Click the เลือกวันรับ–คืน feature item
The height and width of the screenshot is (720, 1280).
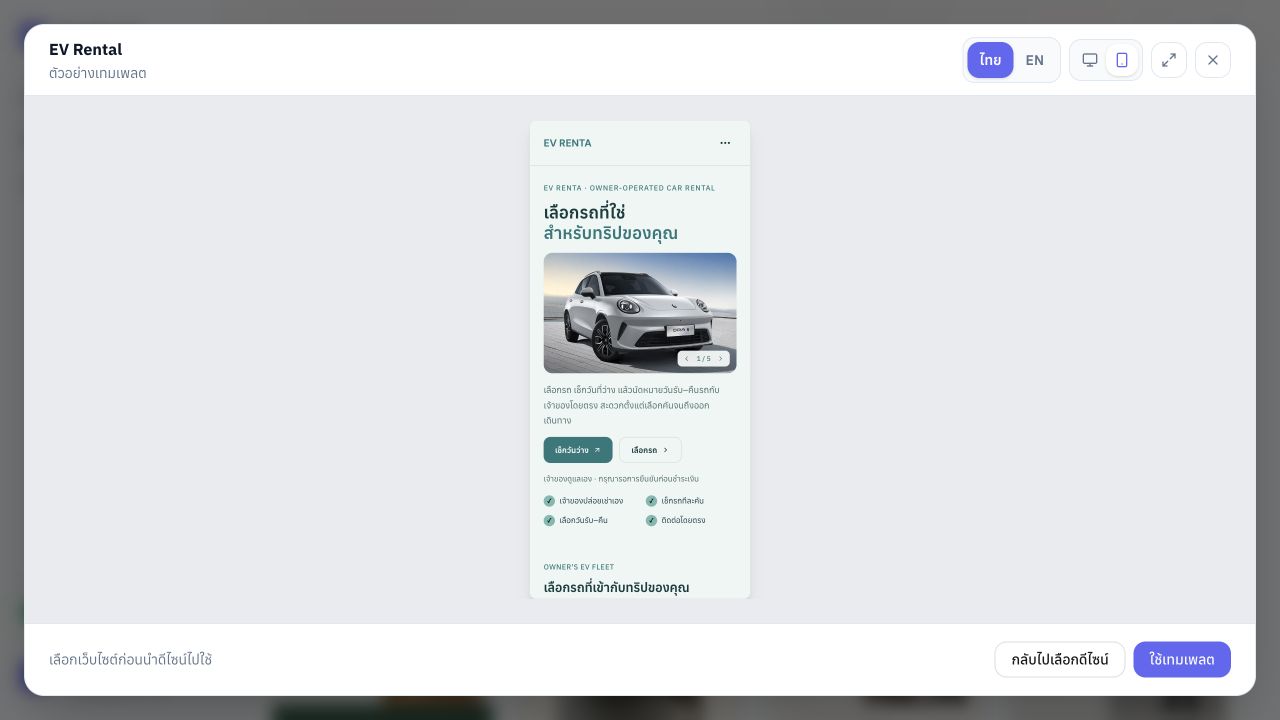pyautogui.click(x=576, y=521)
